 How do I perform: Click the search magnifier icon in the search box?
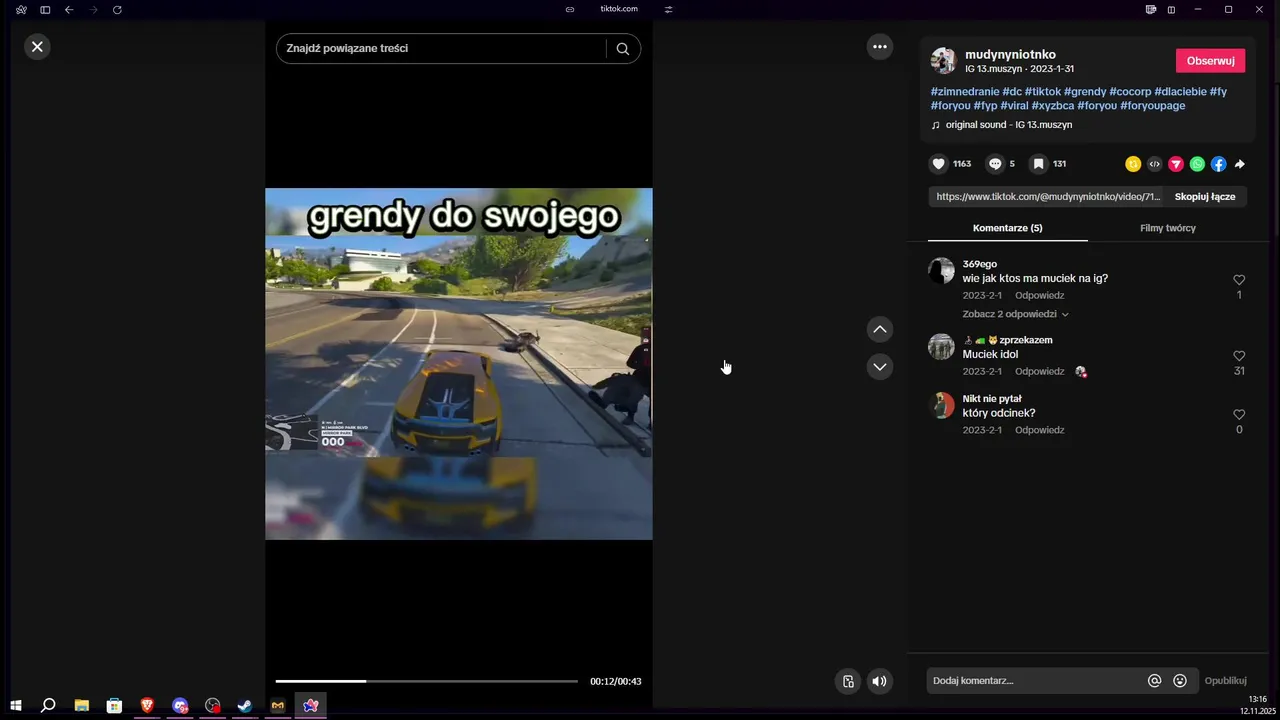(x=623, y=48)
